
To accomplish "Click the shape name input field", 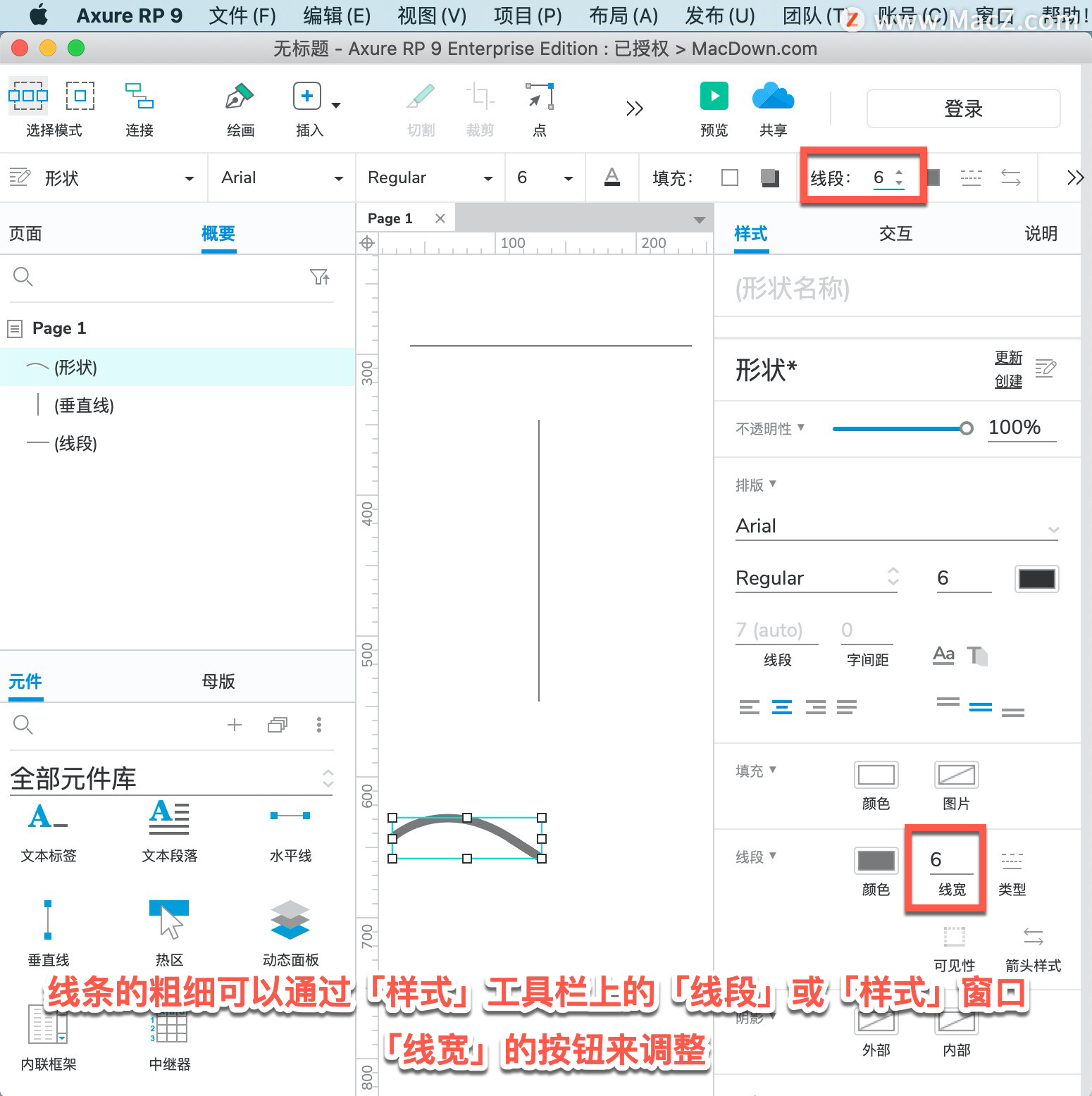I will click(896, 288).
